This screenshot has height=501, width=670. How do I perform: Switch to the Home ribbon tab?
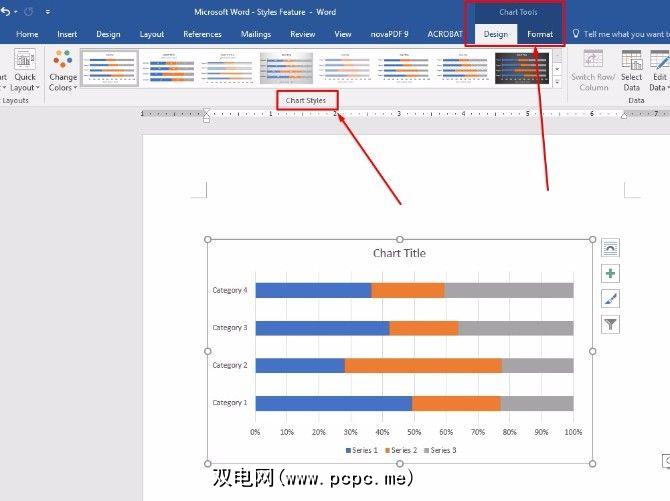(27, 34)
